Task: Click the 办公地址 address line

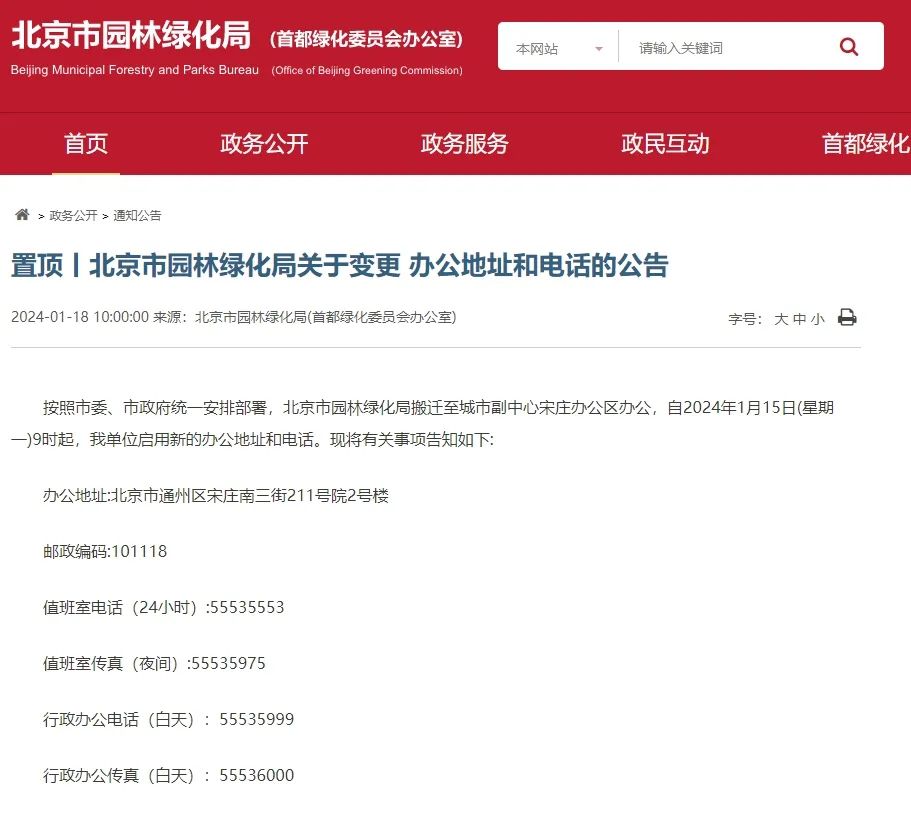Action: pyautogui.click(x=216, y=496)
